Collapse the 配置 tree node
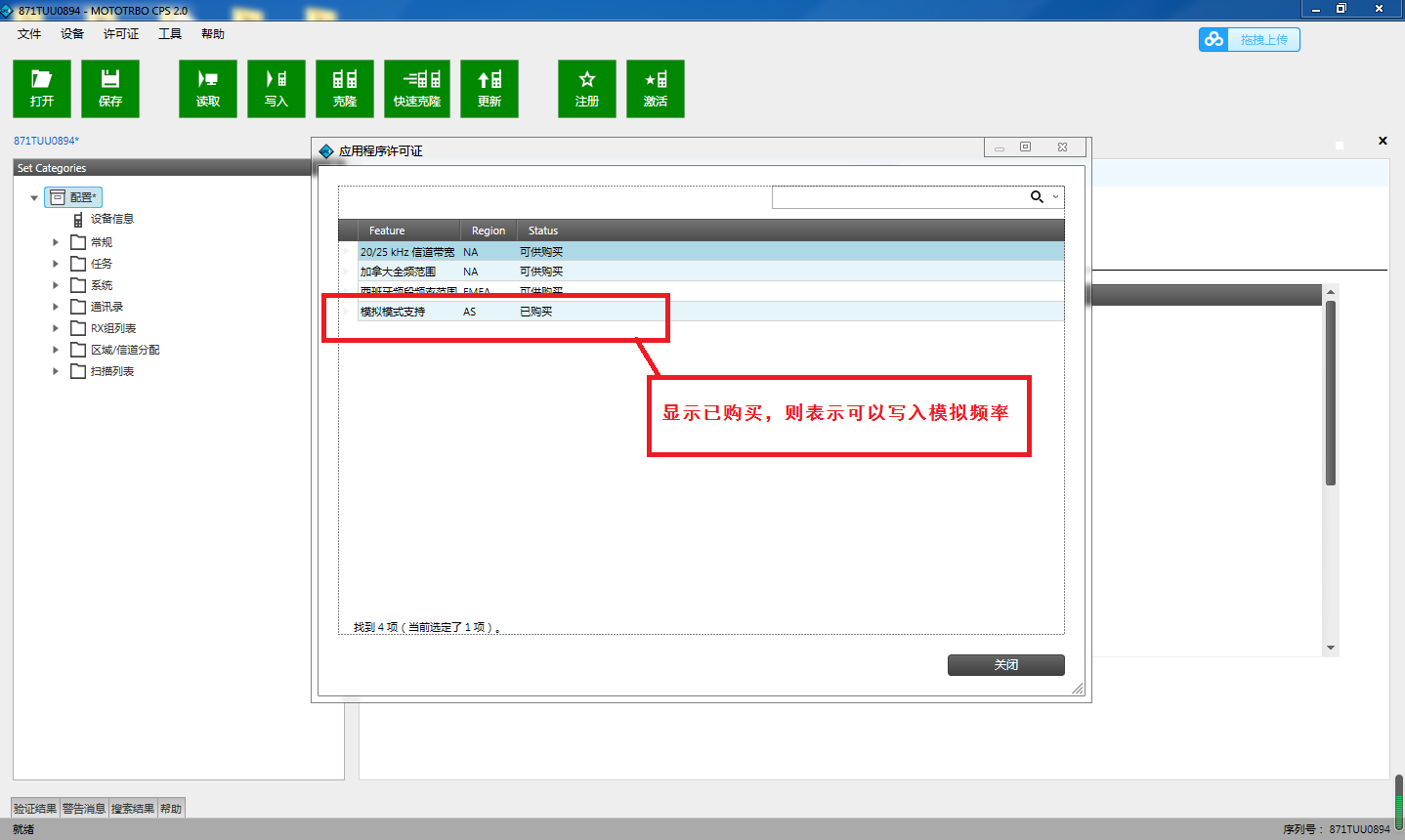The image size is (1405, 840). pos(34,198)
